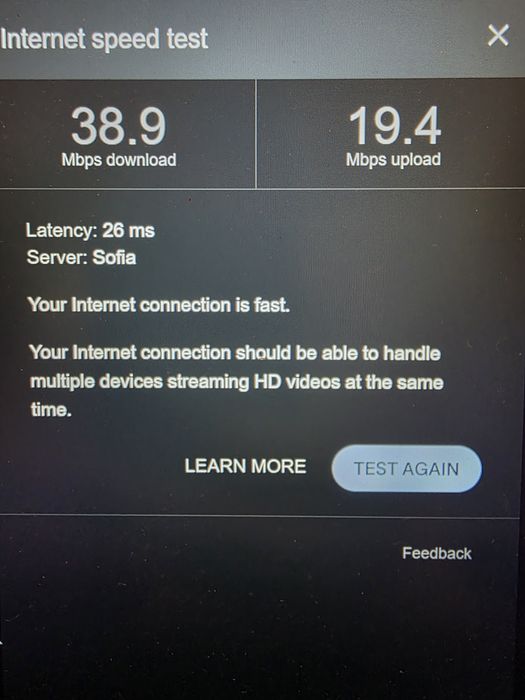The height and width of the screenshot is (700, 525).
Task: Click the TEST AGAIN button
Action: [x=407, y=469]
